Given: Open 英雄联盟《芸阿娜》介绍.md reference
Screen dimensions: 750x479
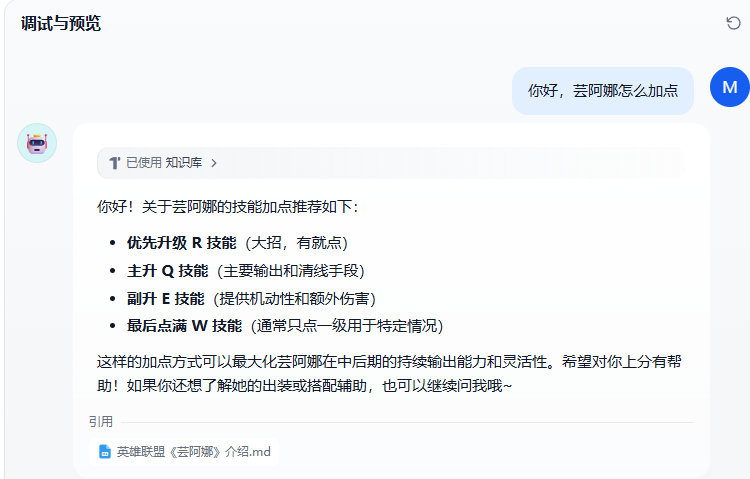Looking at the screenshot, I should coord(193,452).
